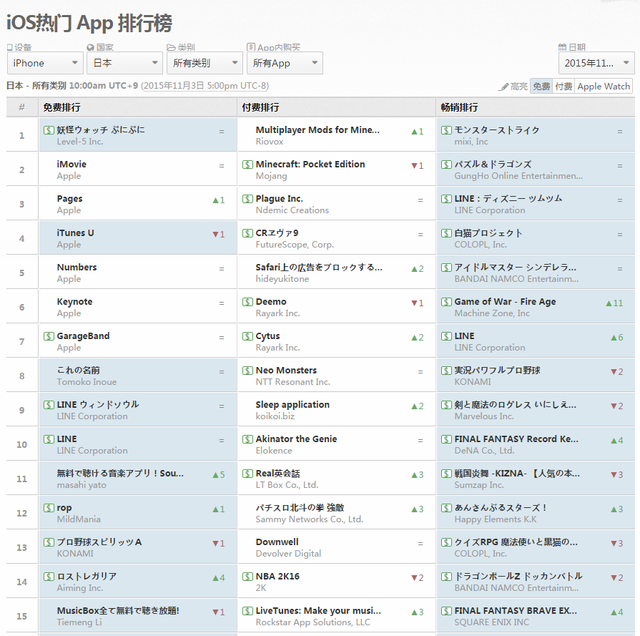Open the 2015年11 date dropdown
Image resolution: width=640 pixels, height=636 pixels.
pos(596,63)
